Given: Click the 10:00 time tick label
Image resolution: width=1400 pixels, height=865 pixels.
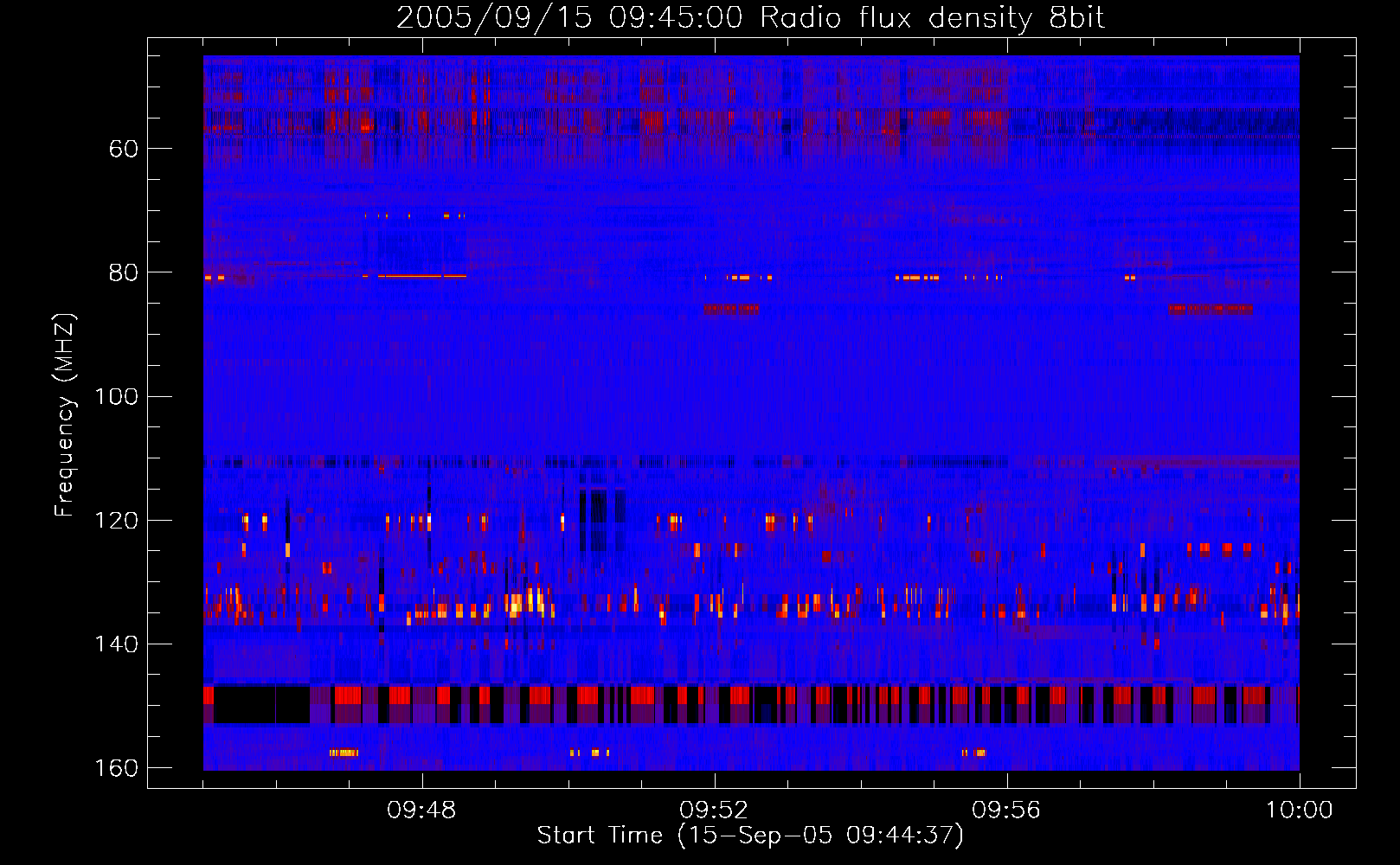Looking at the screenshot, I should coord(1300,811).
